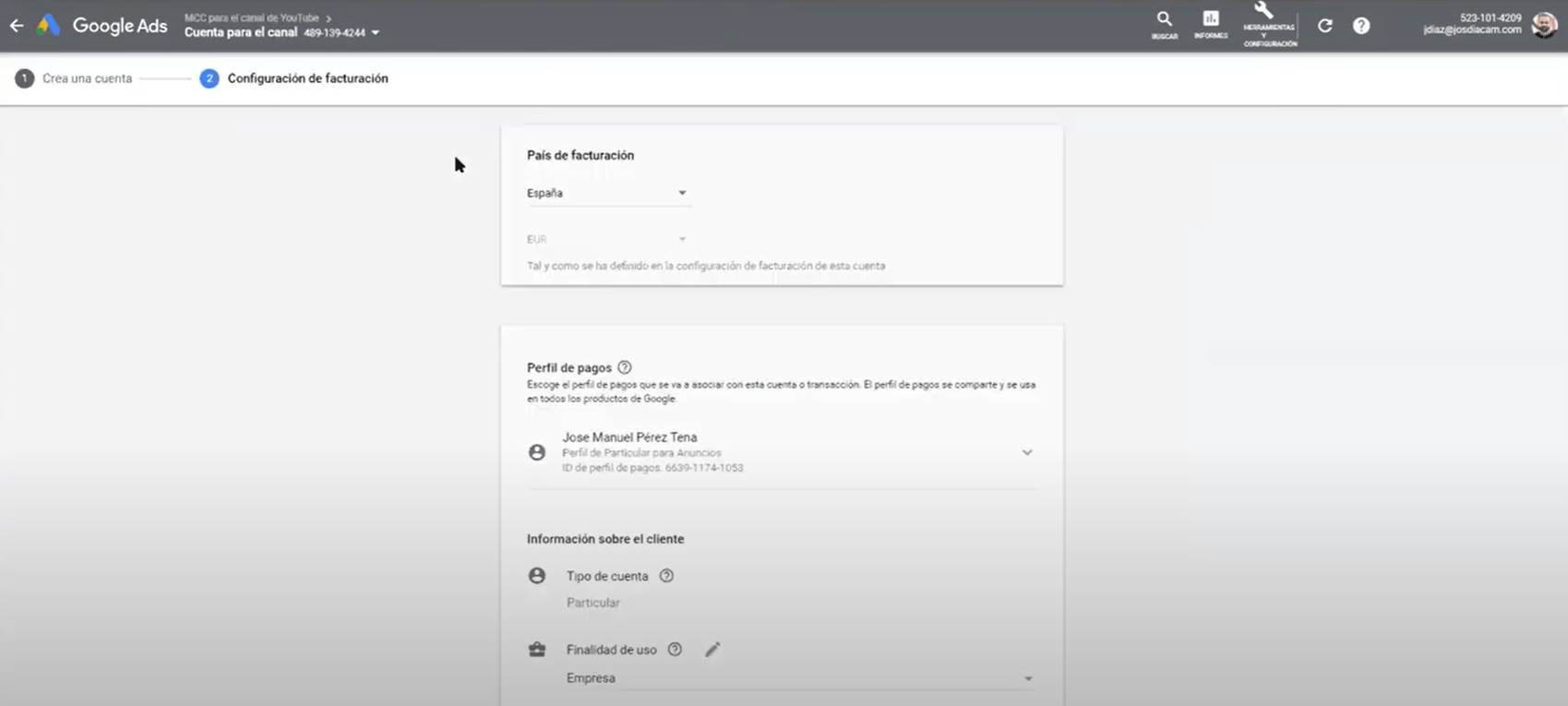1568x706 pixels.
Task: Click the País de facturación heading
Action: pyautogui.click(x=581, y=155)
